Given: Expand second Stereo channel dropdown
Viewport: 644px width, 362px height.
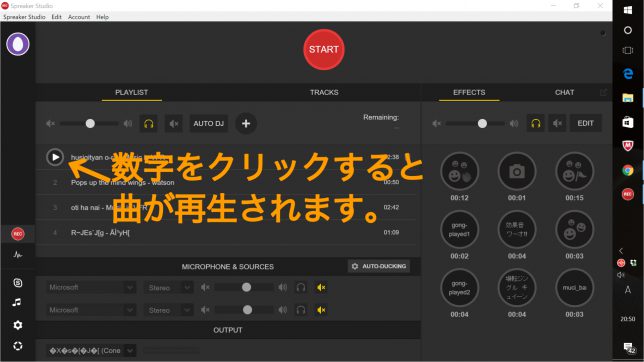Looking at the screenshot, I should [168, 310].
